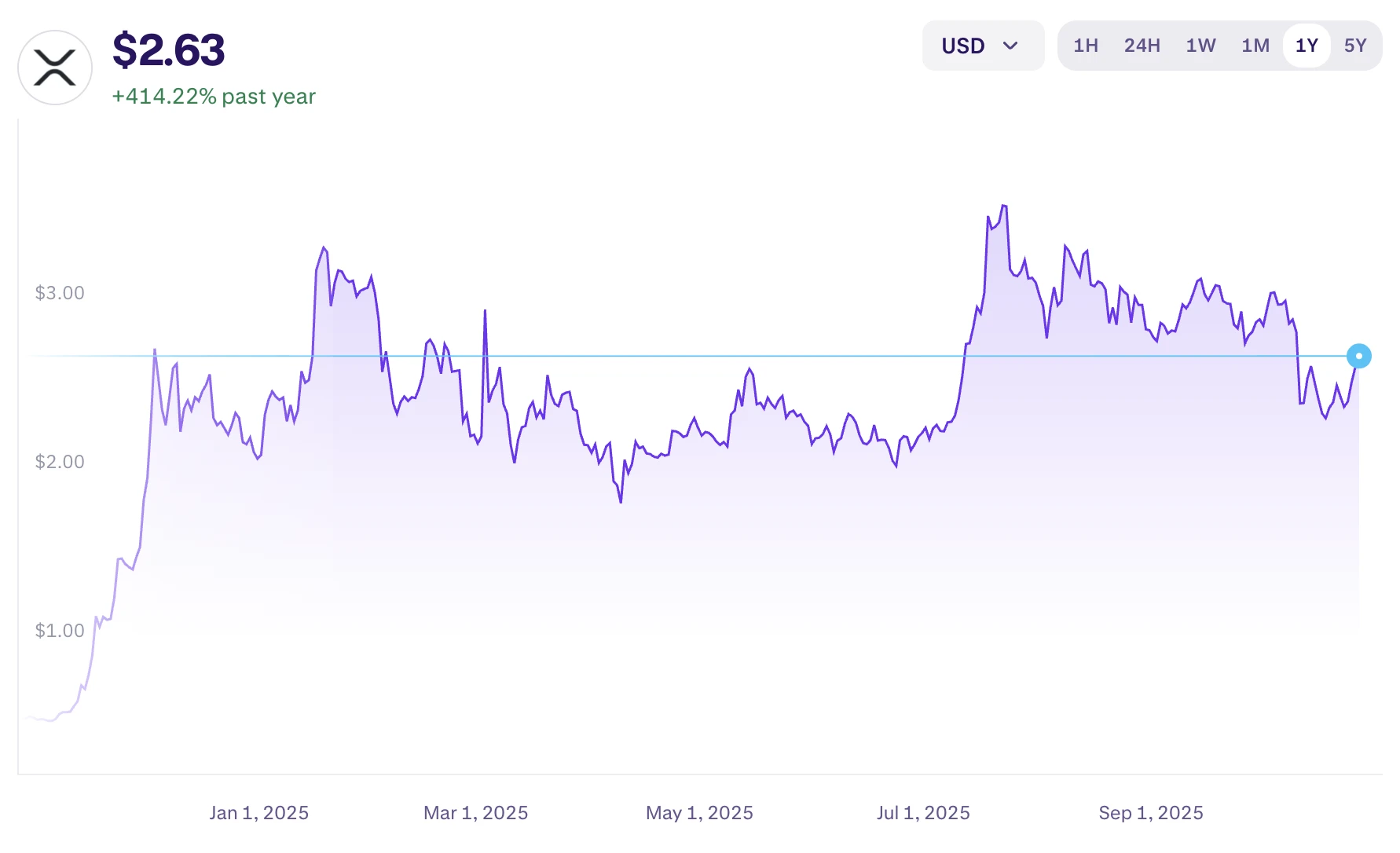Click the +414.22% past year label

pyautogui.click(x=214, y=96)
